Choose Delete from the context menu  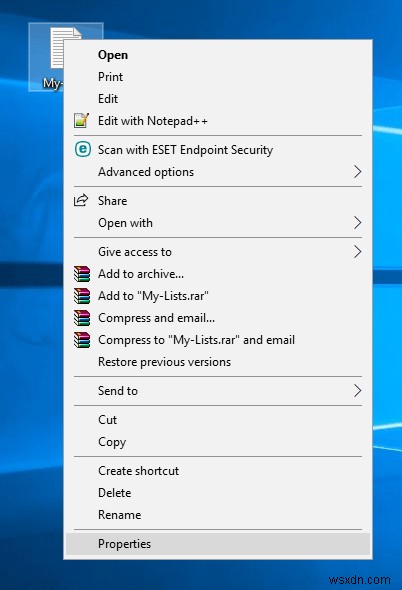pos(218,493)
